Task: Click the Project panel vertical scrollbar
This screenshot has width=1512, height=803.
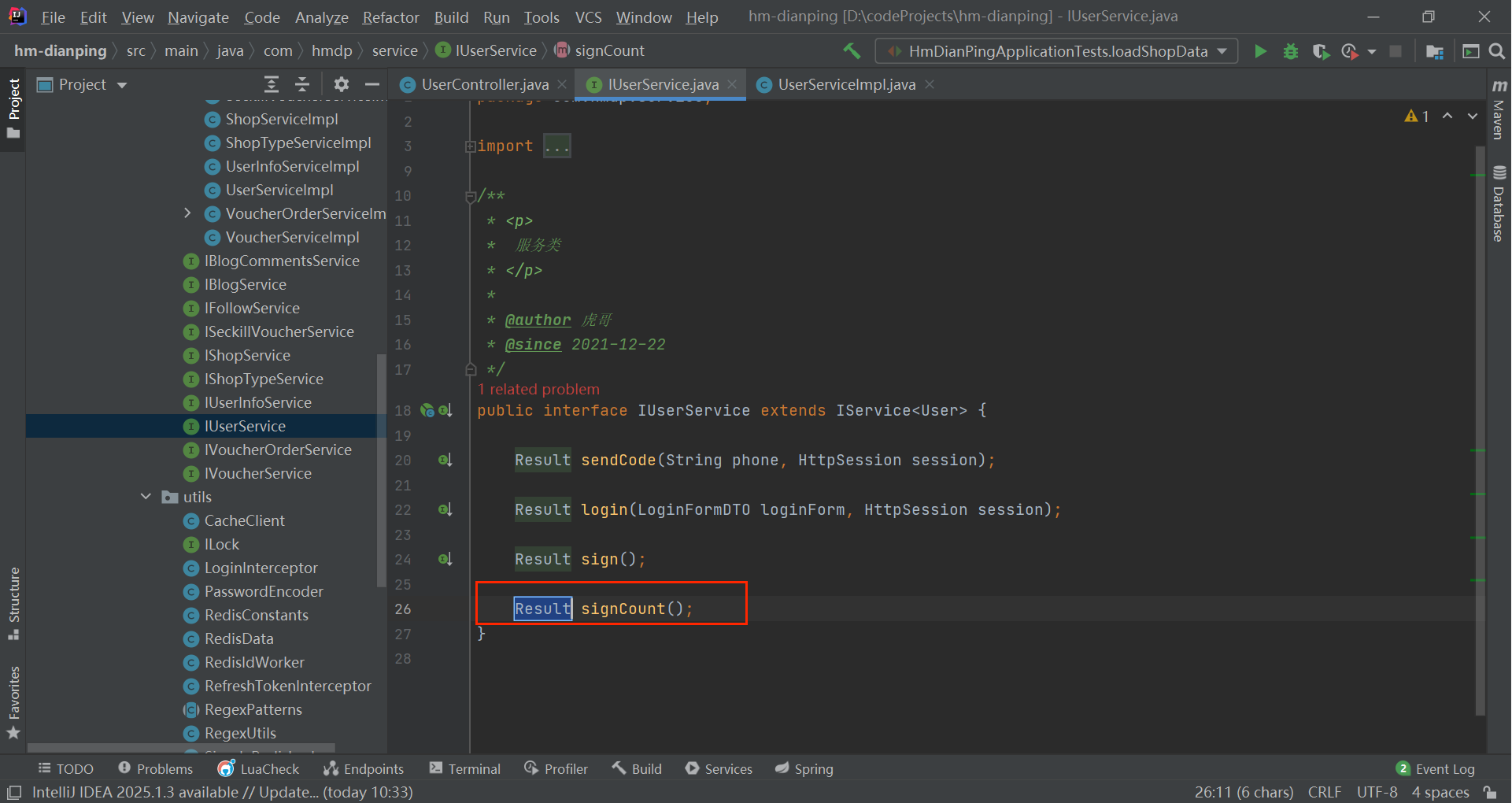Action: pos(382,471)
